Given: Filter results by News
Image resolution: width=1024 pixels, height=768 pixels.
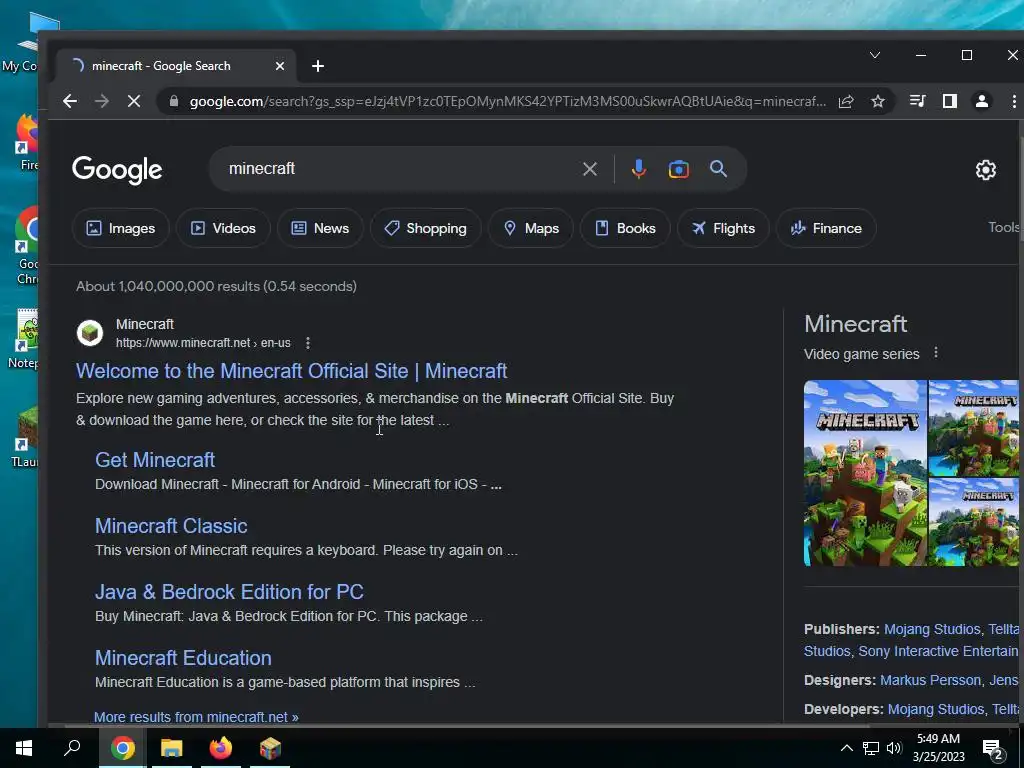Looking at the screenshot, I should click(x=320, y=228).
